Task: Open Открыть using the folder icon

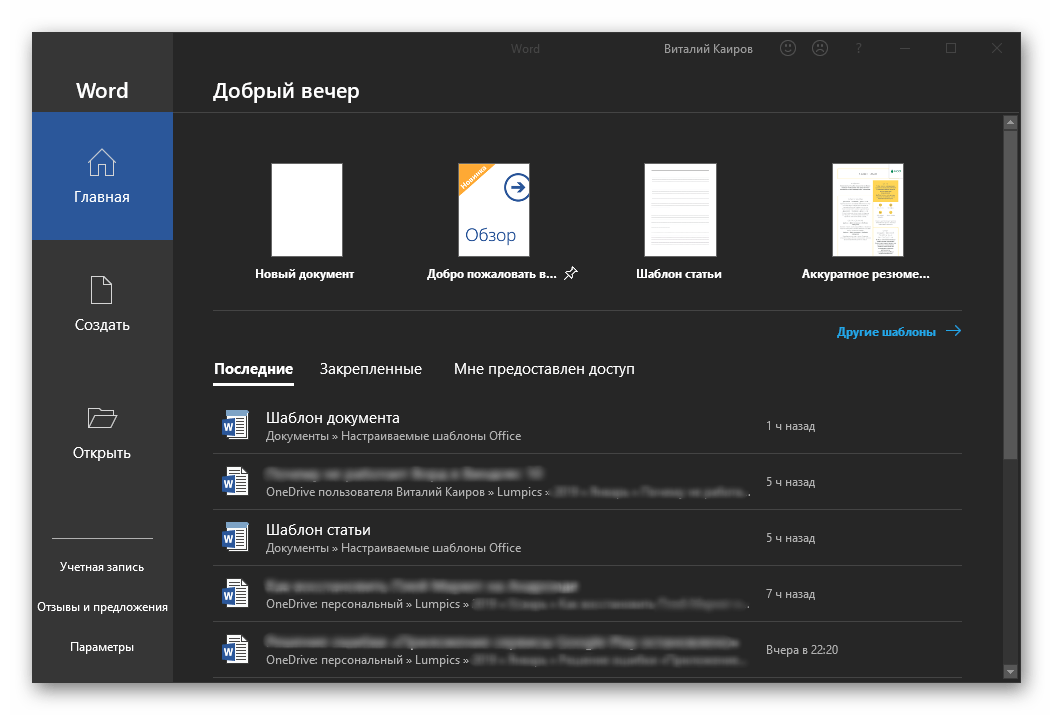Action: click(x=101, y=417)
